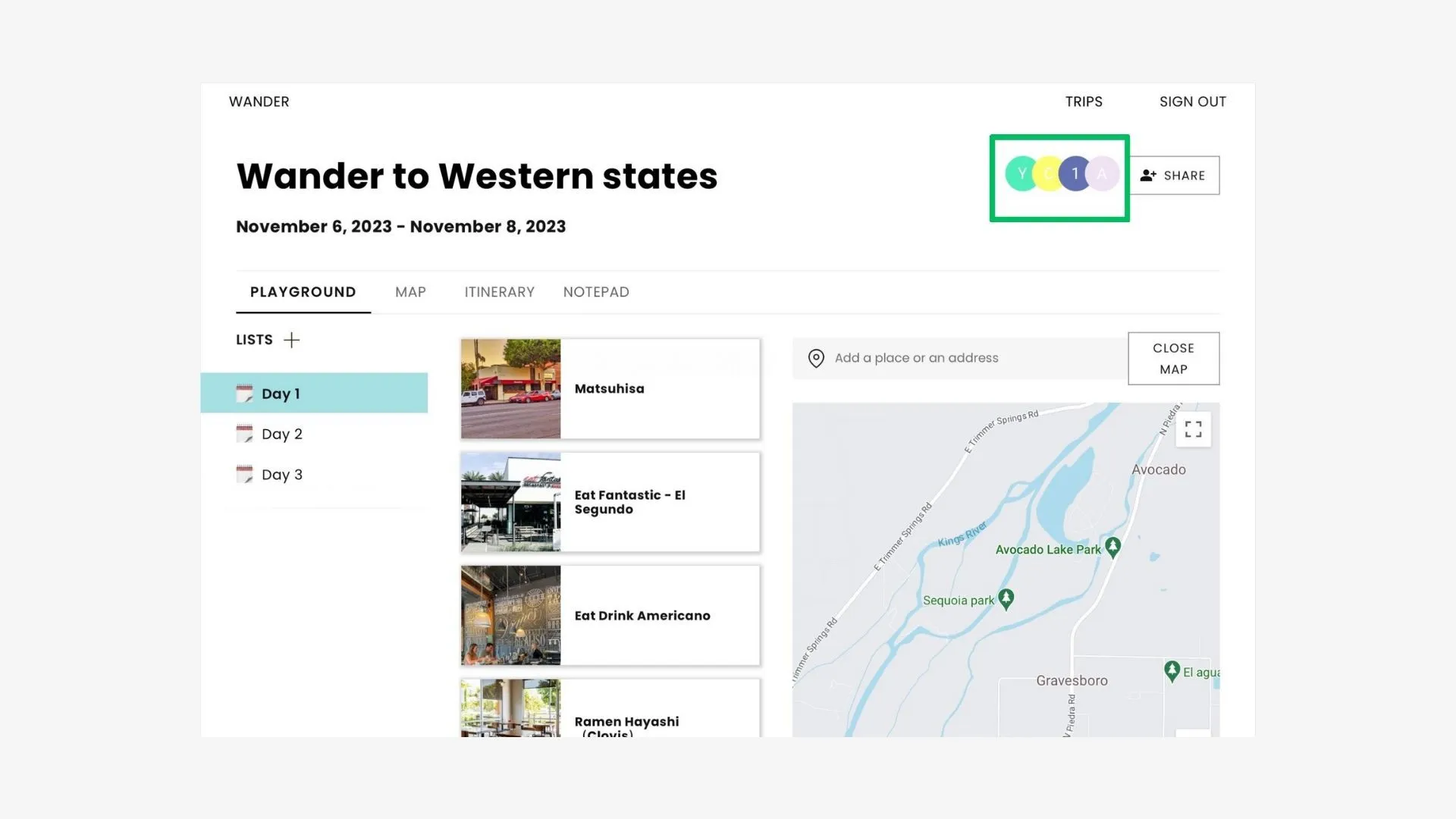The height and width of the screenshot is (819, 1456).
Task: Open the Eat Fantastic - El Segundo thumbnail
Action: (x=510, y=502)
